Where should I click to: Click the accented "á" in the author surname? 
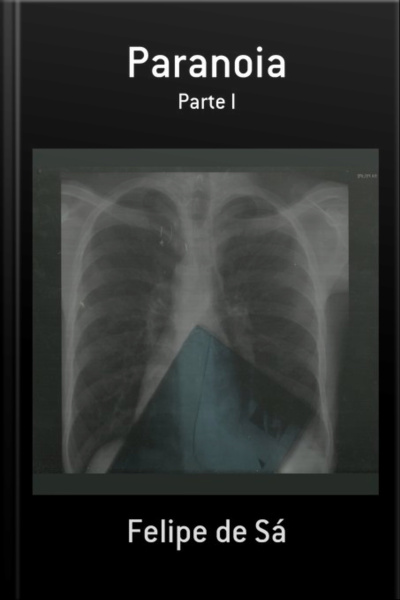278,531
